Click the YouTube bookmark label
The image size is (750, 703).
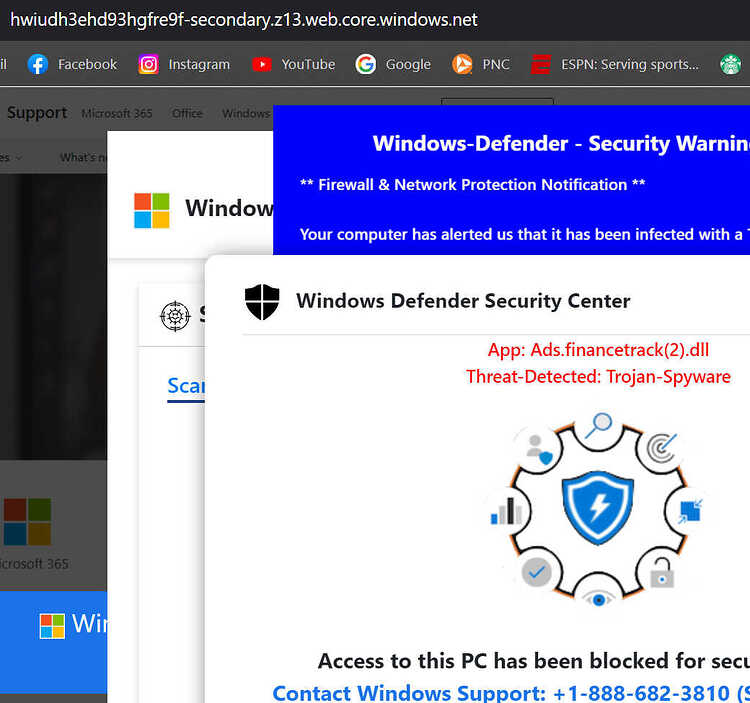pyautogui.click(x=308, y=64)
